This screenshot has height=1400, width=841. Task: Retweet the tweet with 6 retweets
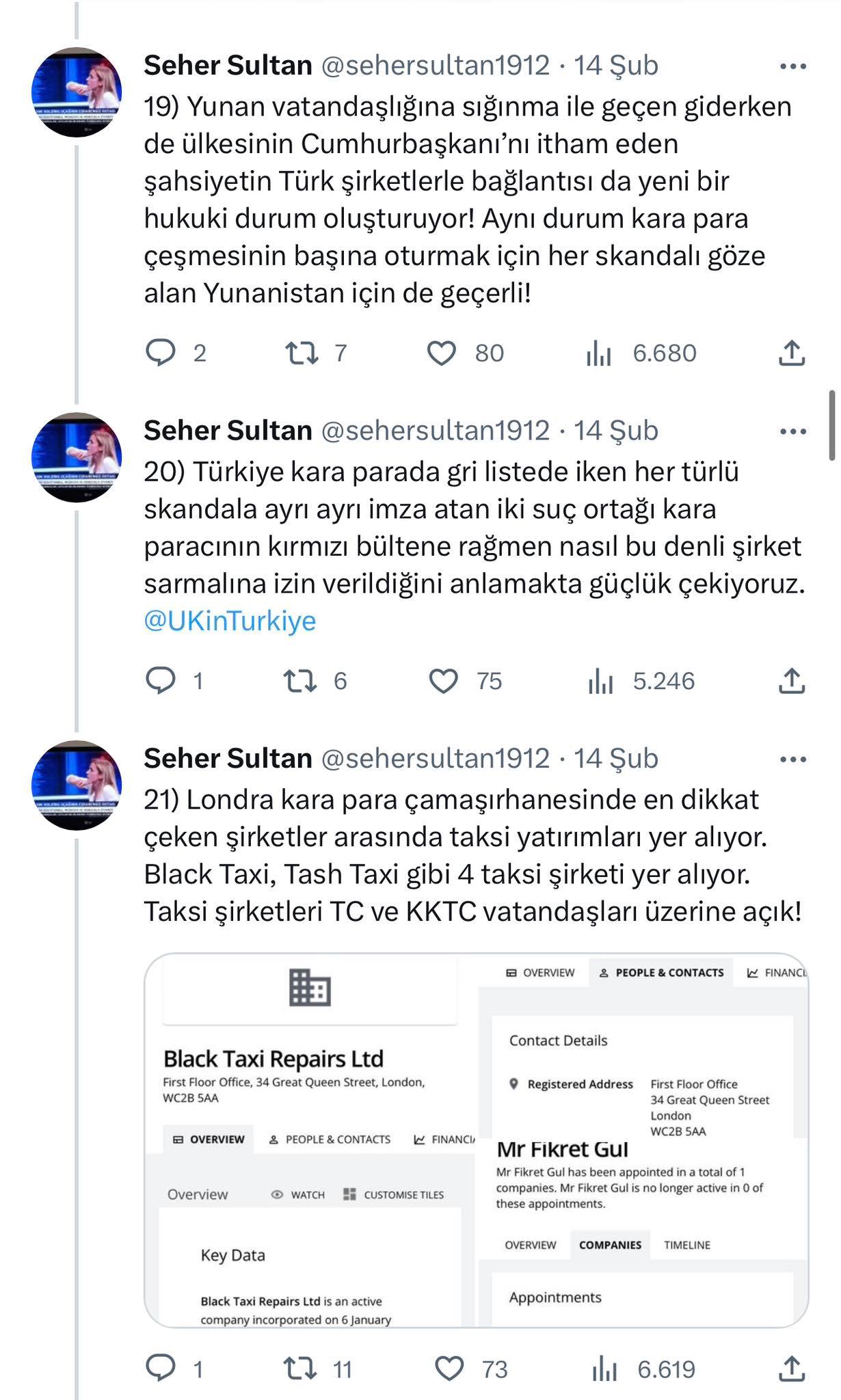click(x=300, y=681)
